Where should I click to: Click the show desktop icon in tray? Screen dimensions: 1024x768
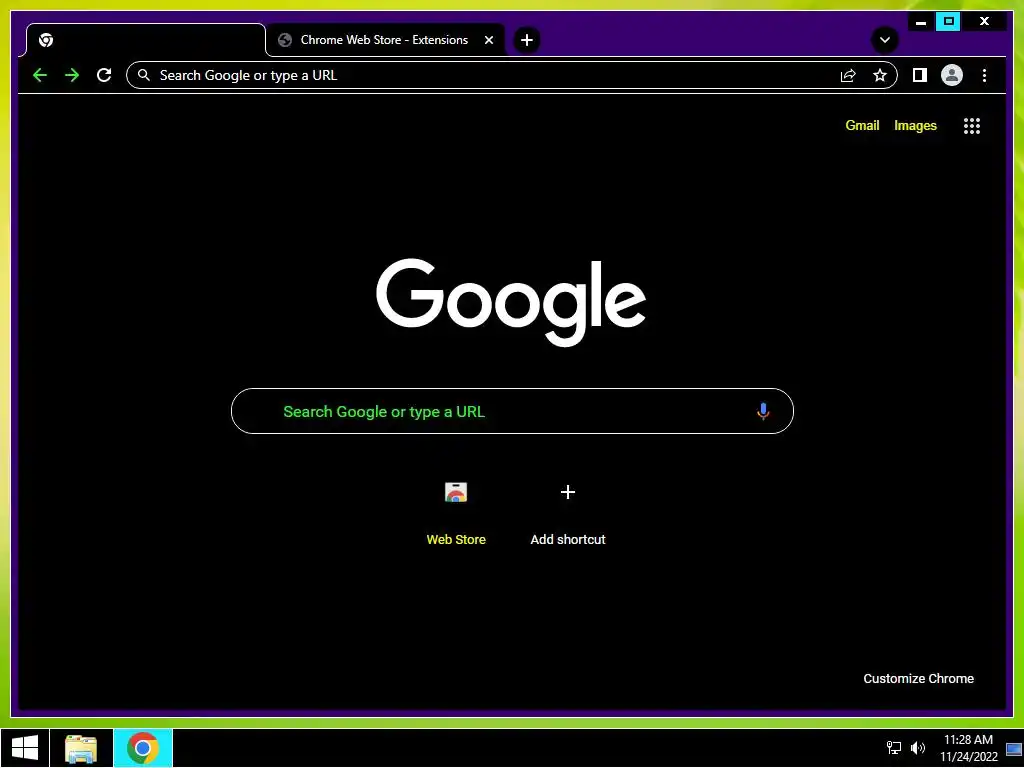(1014, 748)
